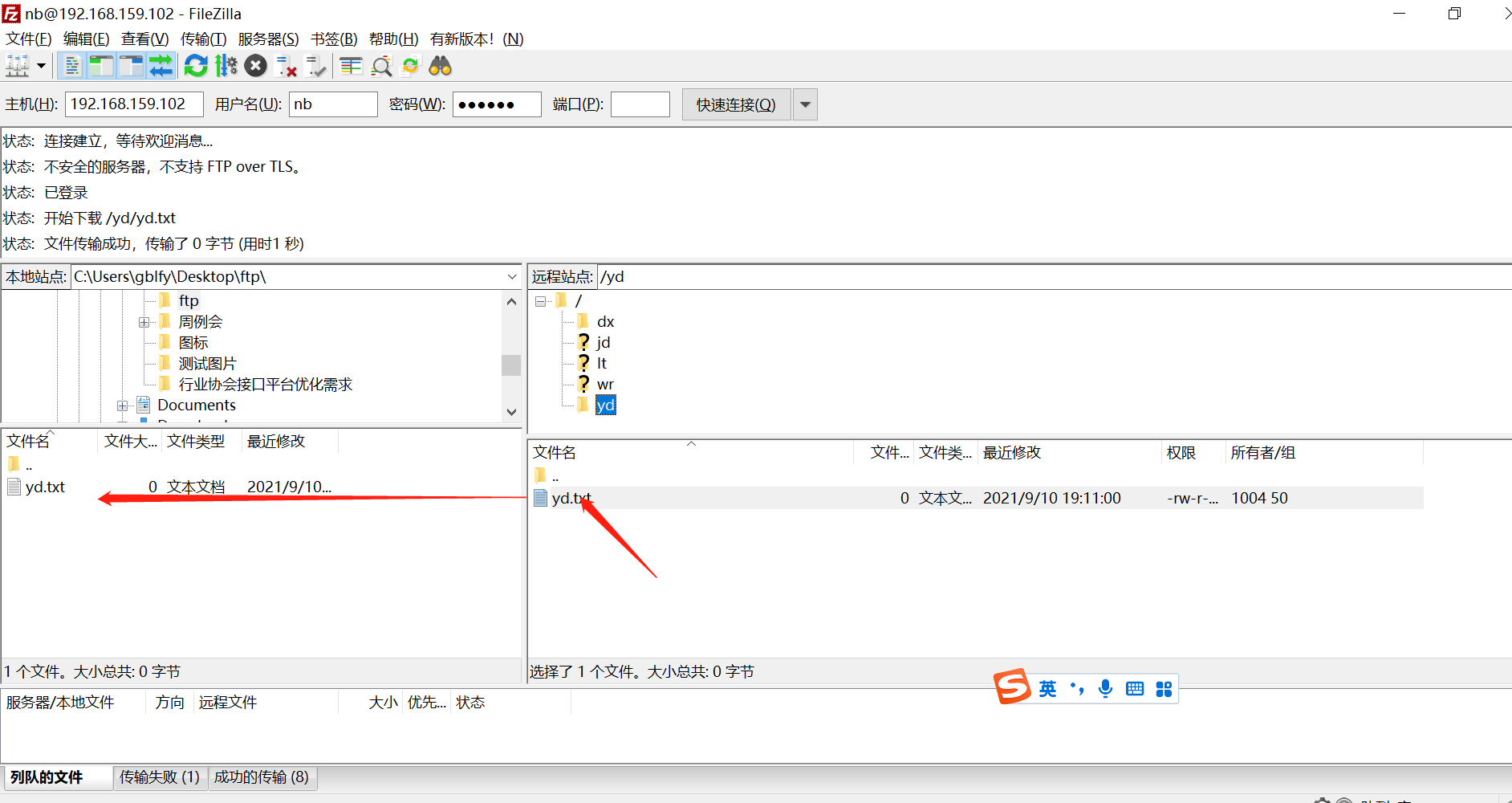Click the username input field
Image resolution: width=1512 pixels, height=803 pixels.
tap(333, 104)
